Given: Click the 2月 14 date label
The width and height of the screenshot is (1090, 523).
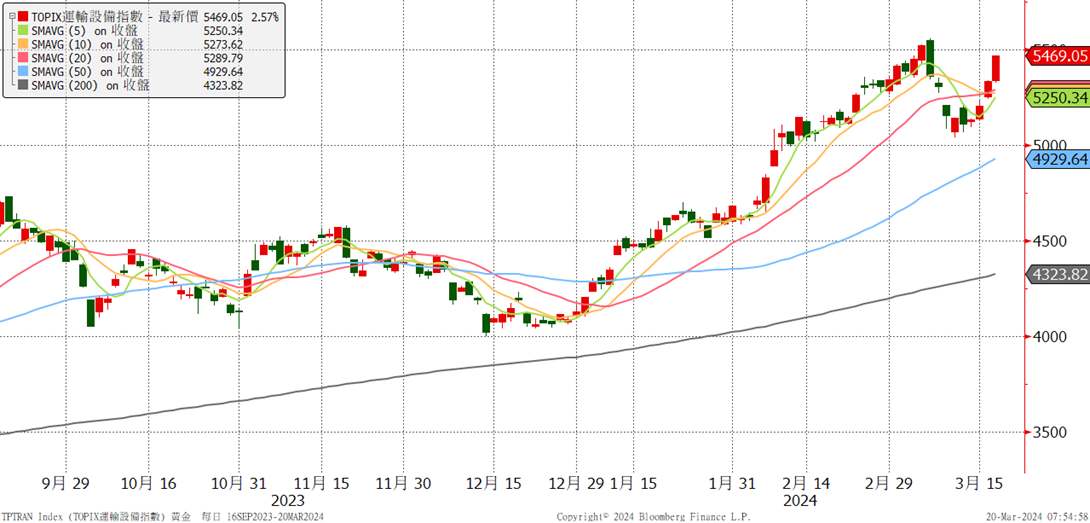Looking at the screenshot, I should point(808,483).
